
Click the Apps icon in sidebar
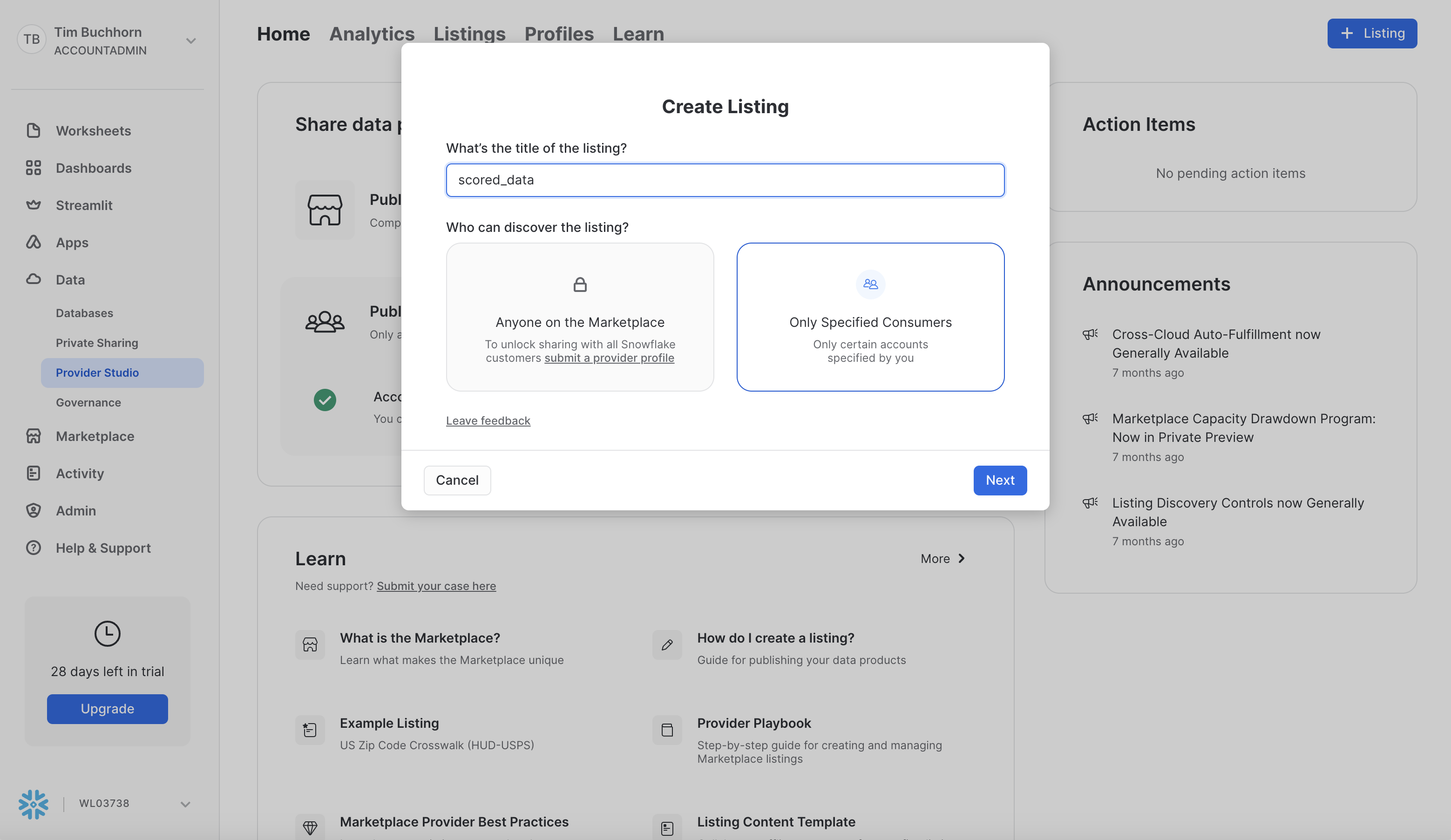click(34, 243)
